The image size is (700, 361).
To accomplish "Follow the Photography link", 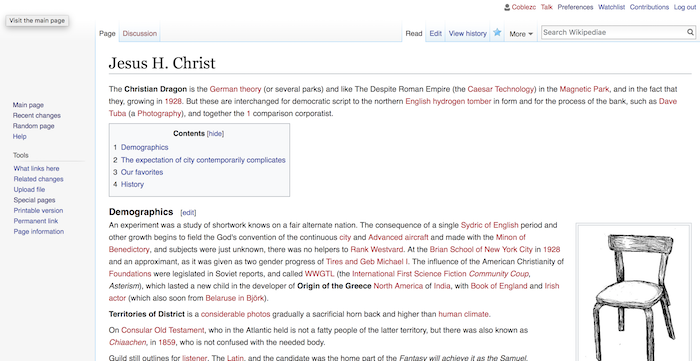I will coord(159,113).
